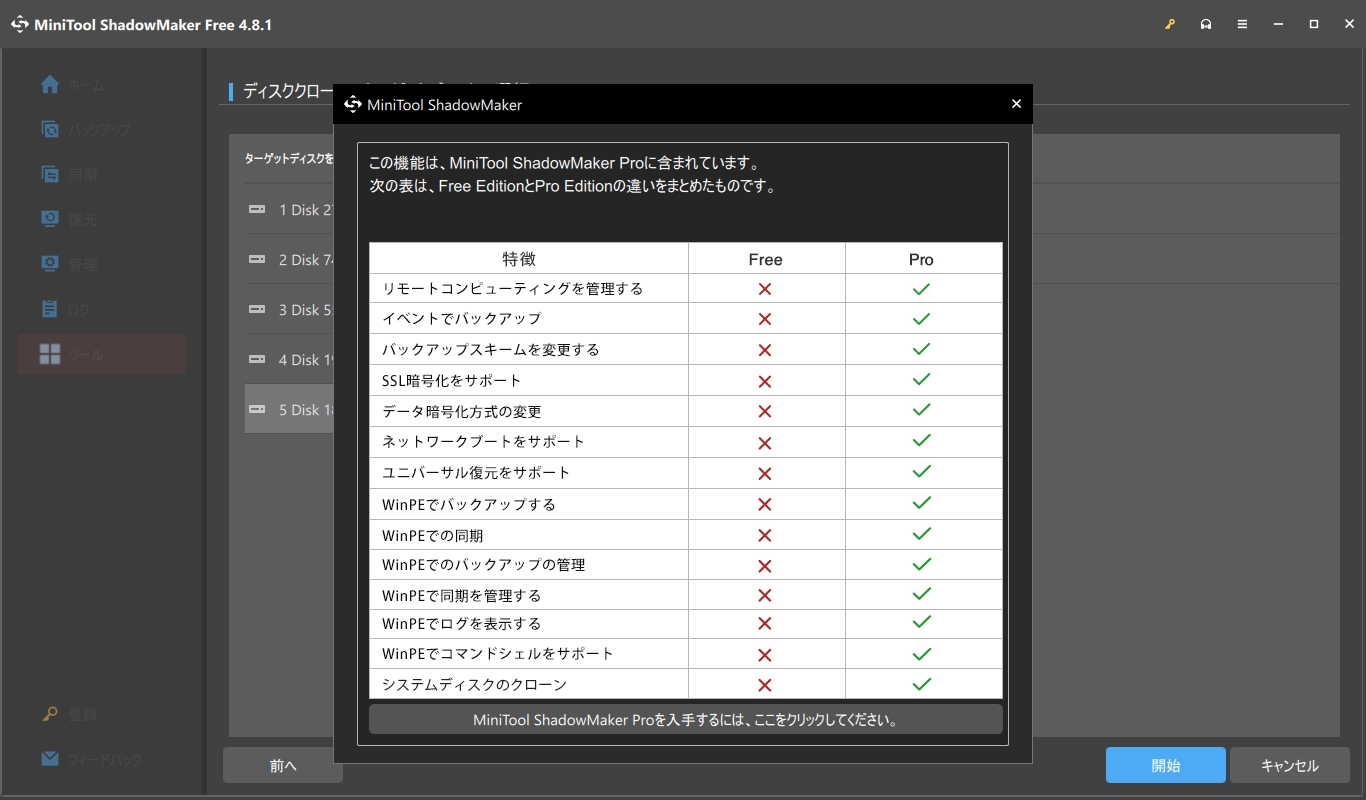Click the Free X mark for SSL暗号化をサポート
The height and width of the screenshot is (800, 1366).
[765, 381]
